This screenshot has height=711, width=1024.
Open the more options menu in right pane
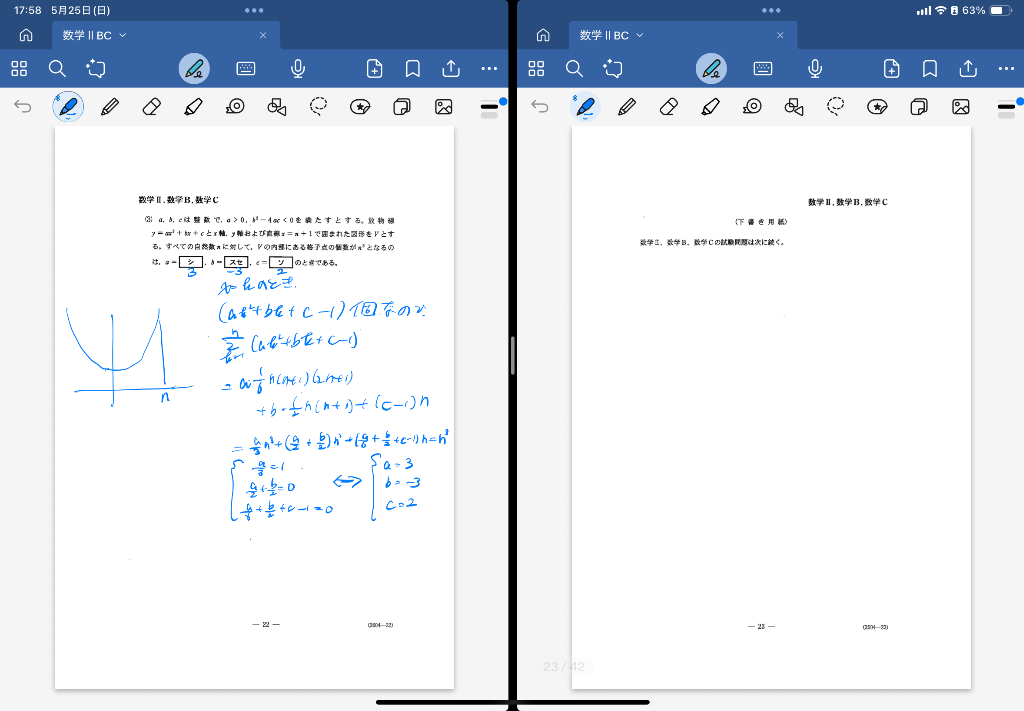click(1006, 68)
